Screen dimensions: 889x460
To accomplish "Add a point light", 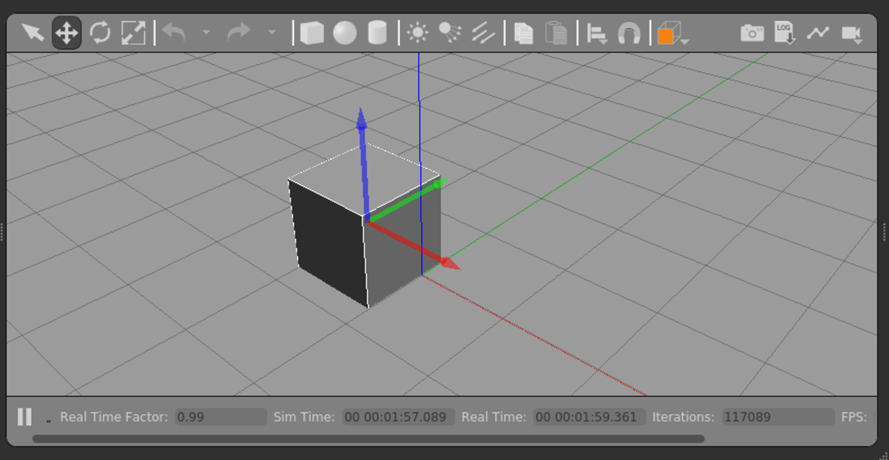I will tap(418, 33).
